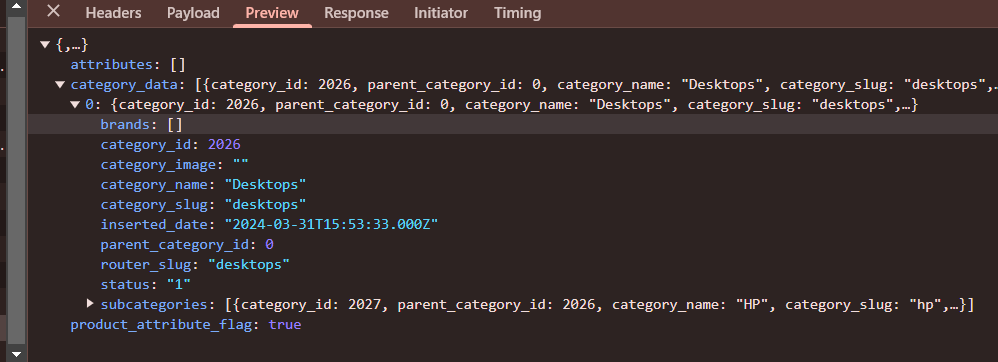The height and width of the screenshot is (362, 998).
Task: Open the Payload tab
Action: pos(193,13)
